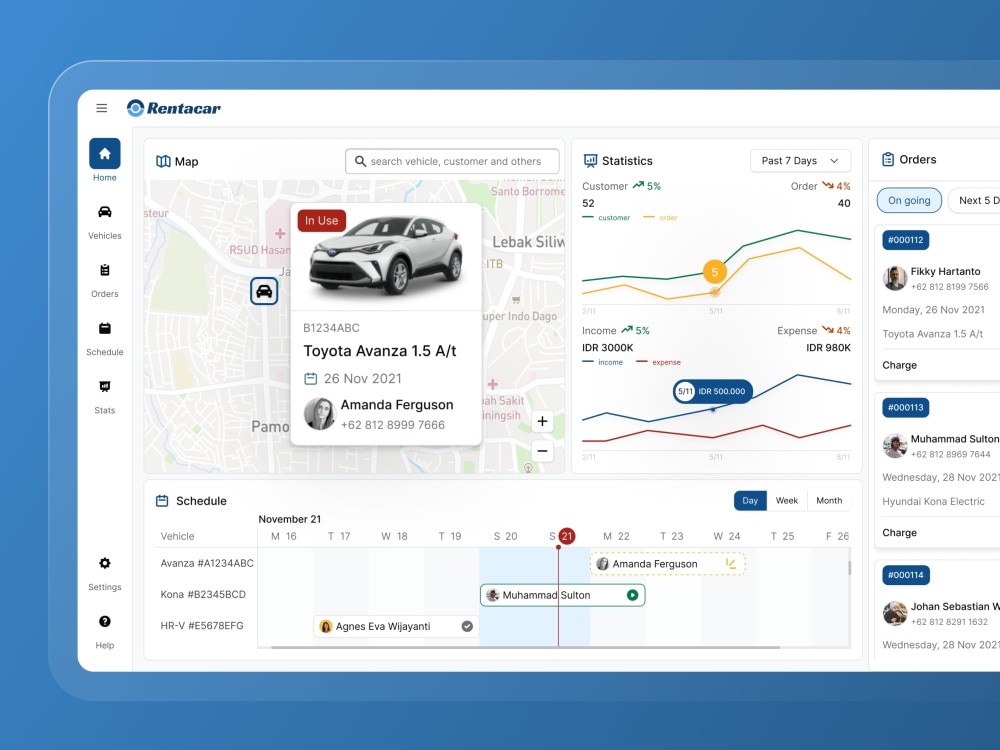The height and width of the screenshot is (750, 1000).
Task: Click IDR 3000K income value
Action: click(607, 348)
